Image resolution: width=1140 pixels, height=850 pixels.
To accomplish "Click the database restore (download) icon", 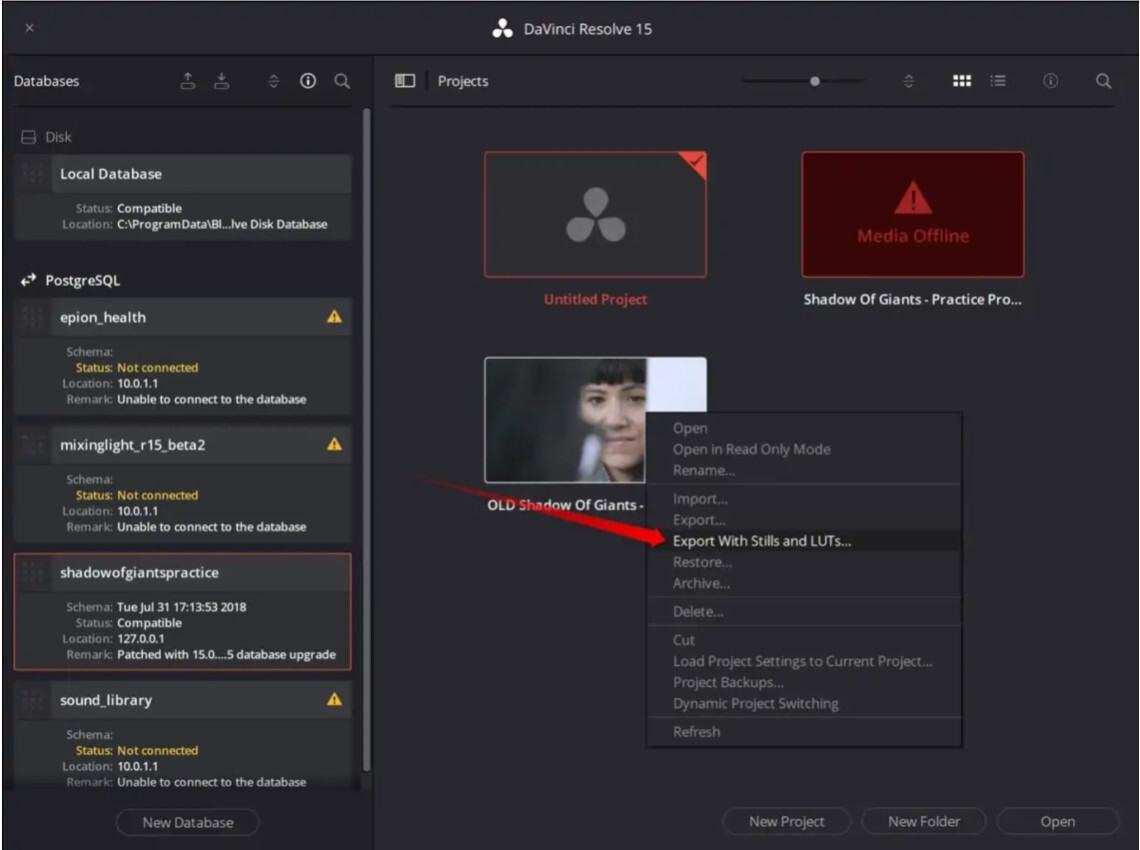I will (x=222, y=81).
